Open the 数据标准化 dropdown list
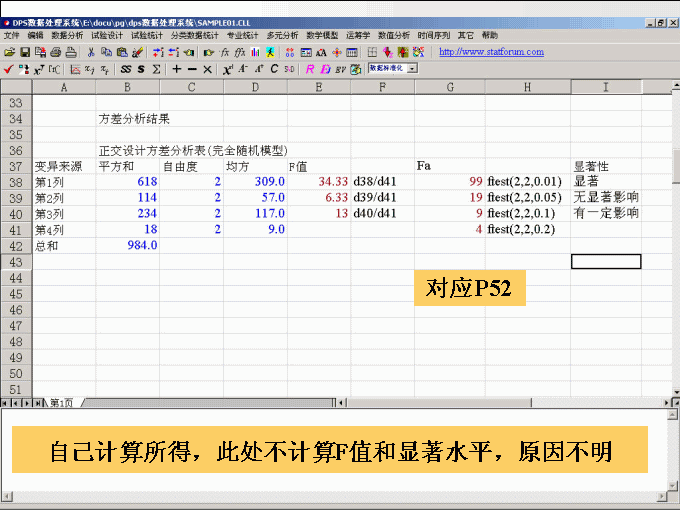This screenshot has height=510, width=680. [412, 69]
